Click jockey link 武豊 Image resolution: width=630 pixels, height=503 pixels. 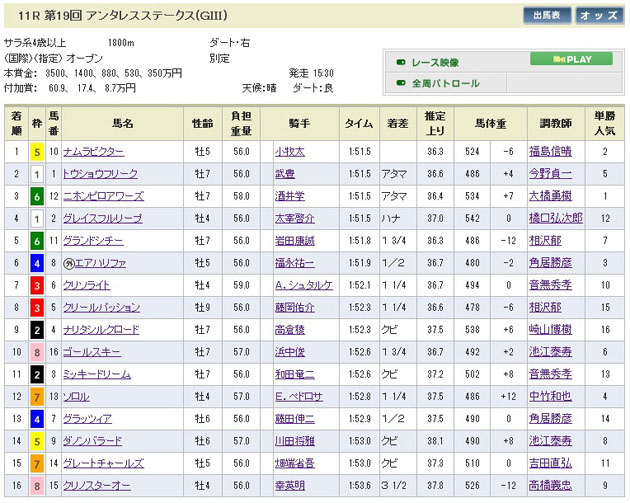[283, 174]
